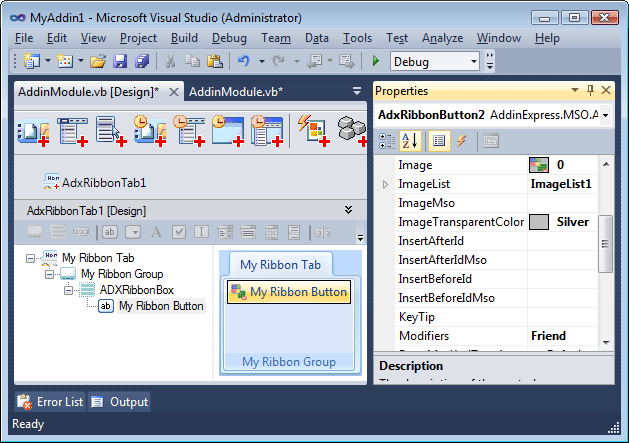Click the Redo arrow icon
The height and width of the screenshot is (443, 629).
(278, 61)
